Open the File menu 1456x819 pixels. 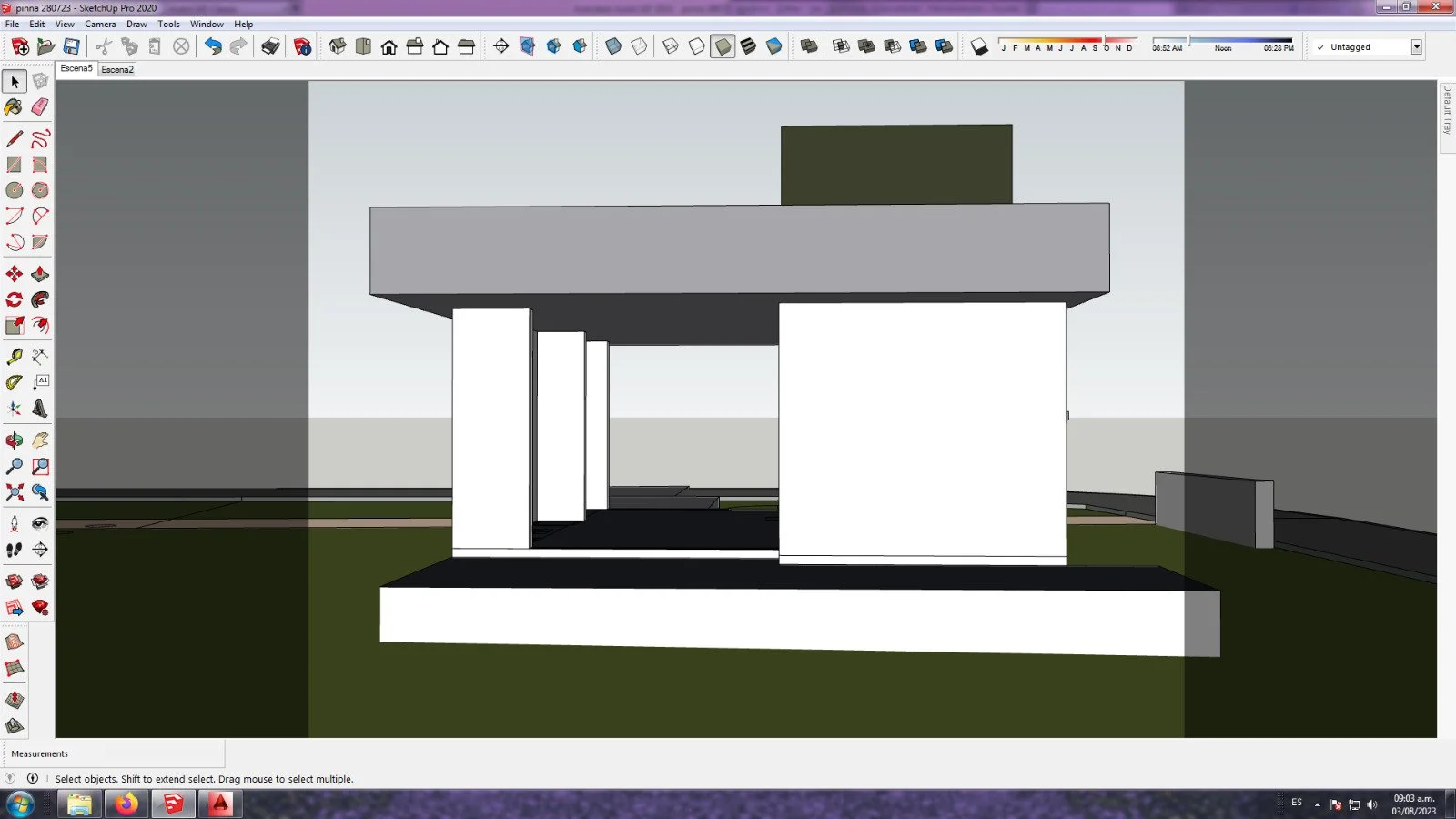coord(12,25)
